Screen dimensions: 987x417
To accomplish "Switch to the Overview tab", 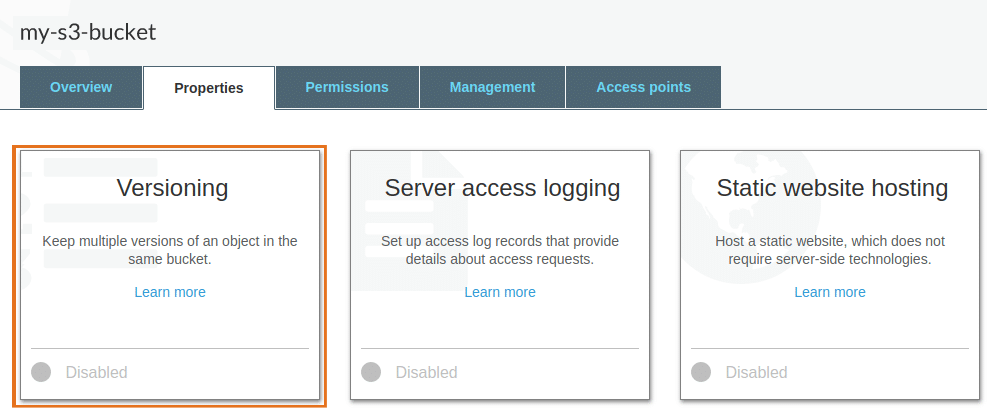I will (81, 87).
